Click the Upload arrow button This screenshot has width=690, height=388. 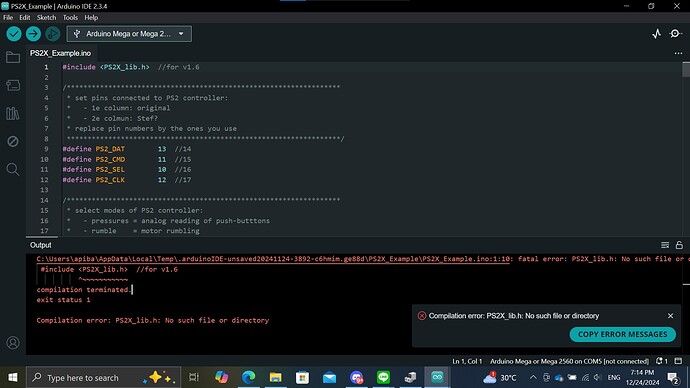[x=33, y=34]
